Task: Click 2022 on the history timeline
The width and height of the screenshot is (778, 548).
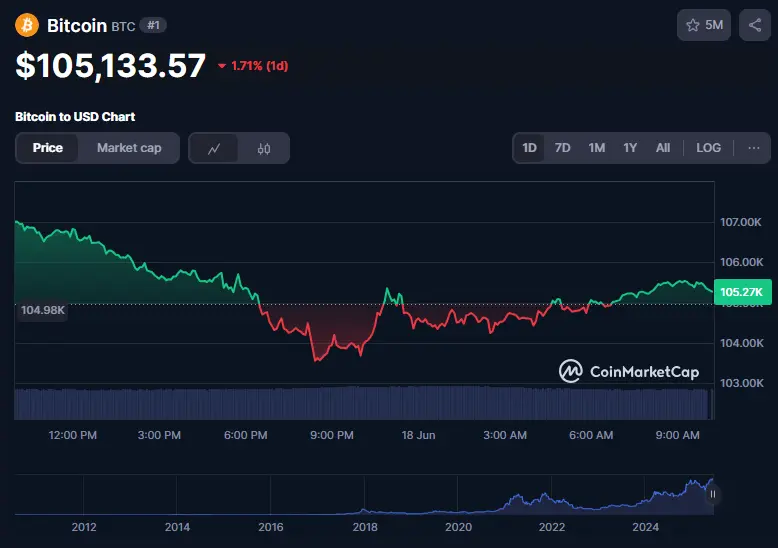Action: pyautogui.click(x=552, y=527)
